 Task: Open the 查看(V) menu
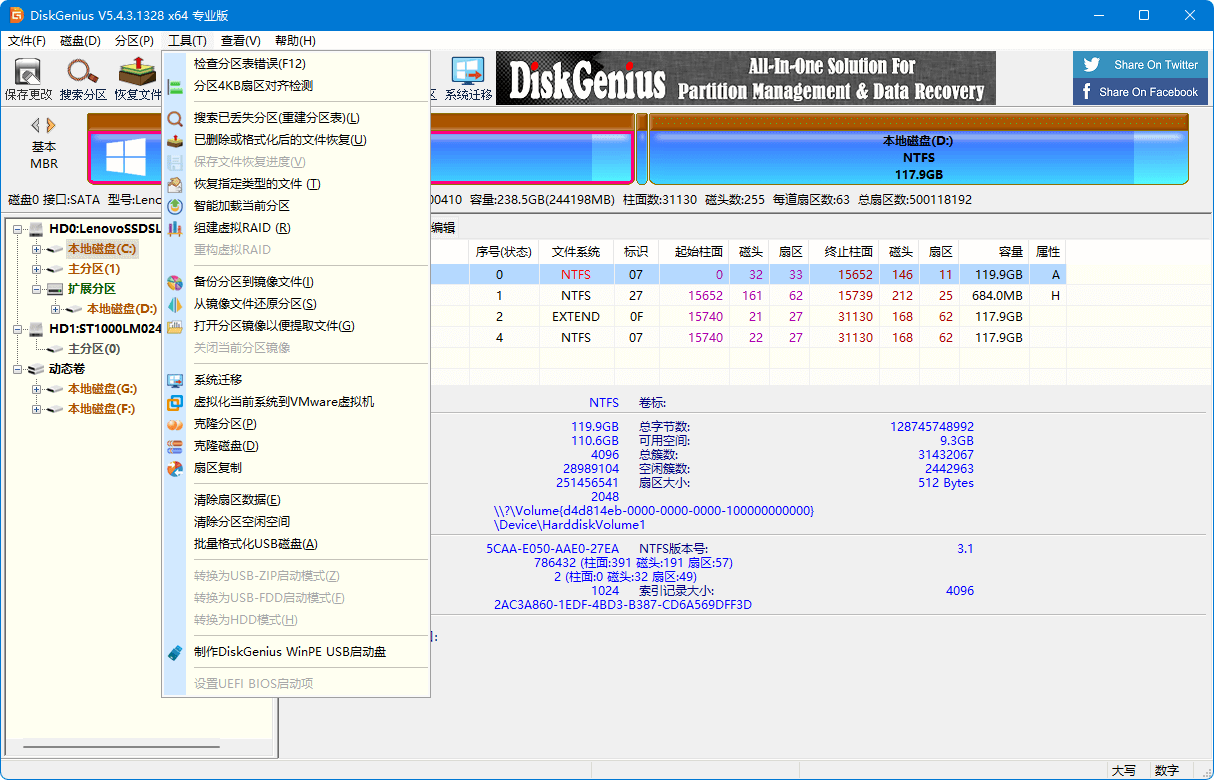(x=241, y=41)
